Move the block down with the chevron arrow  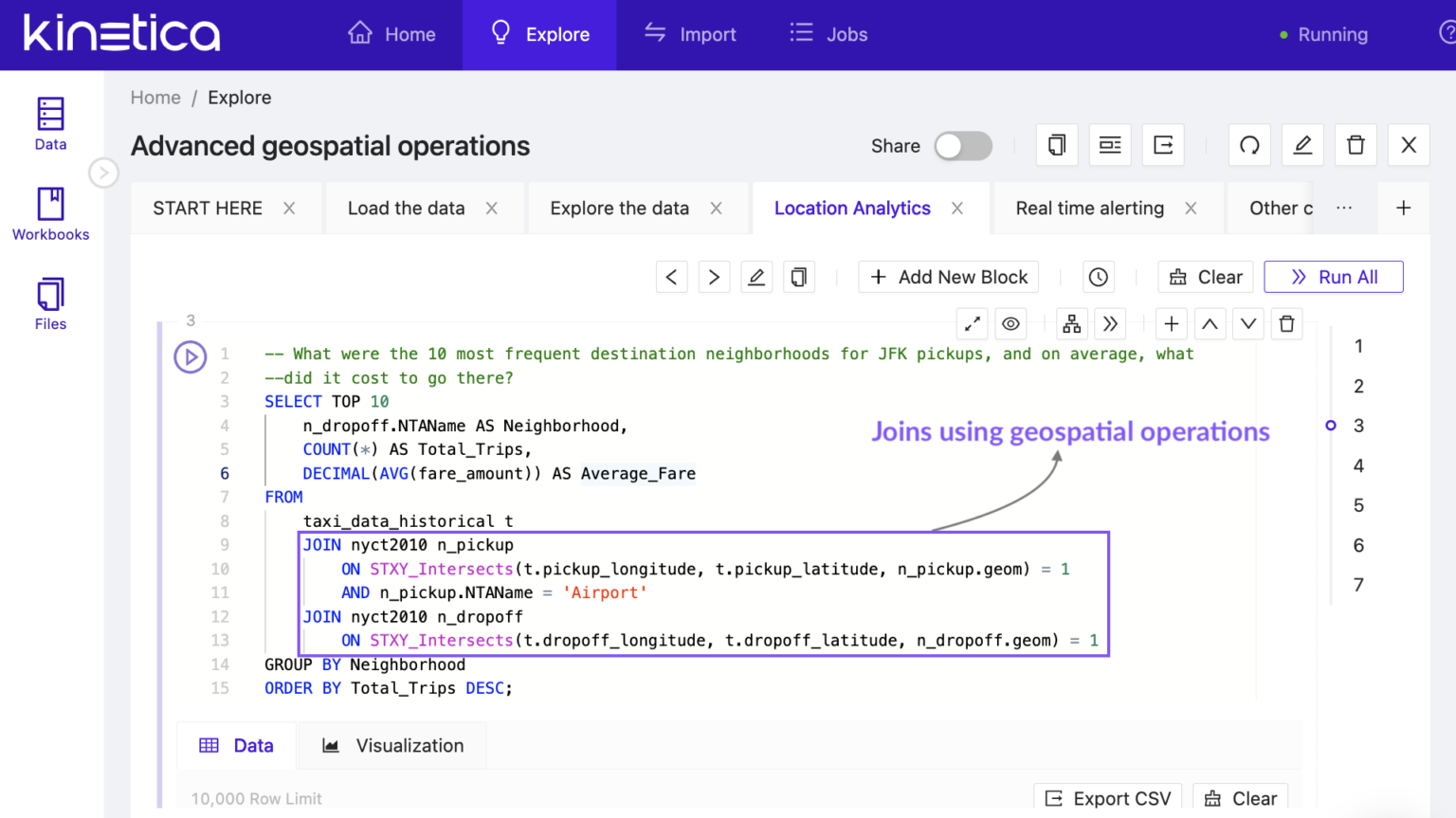(1247, 323)
